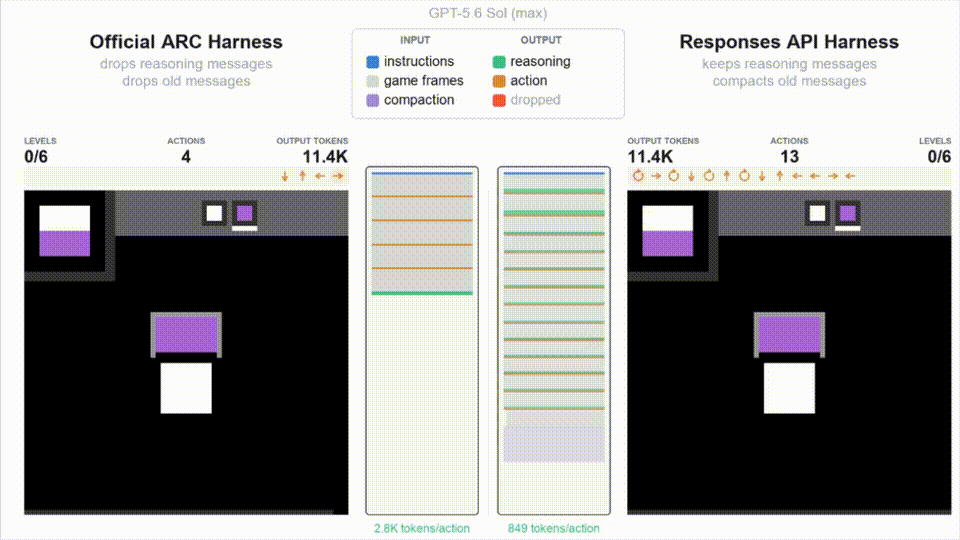Click the "Official ARC Harness" heading
The width and height of the screenshot is (960, 540).
(186, 42)
